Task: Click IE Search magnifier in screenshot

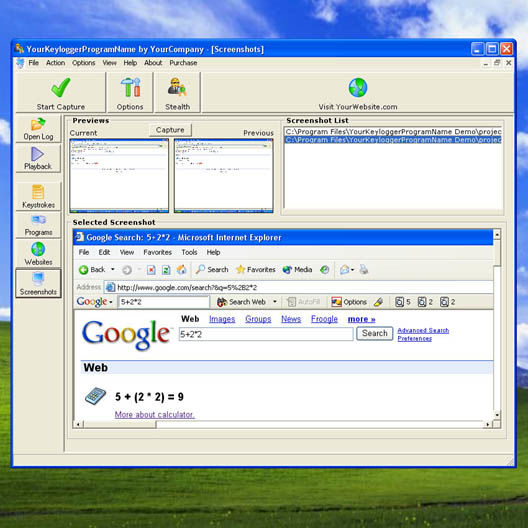Action: point(200,269)
